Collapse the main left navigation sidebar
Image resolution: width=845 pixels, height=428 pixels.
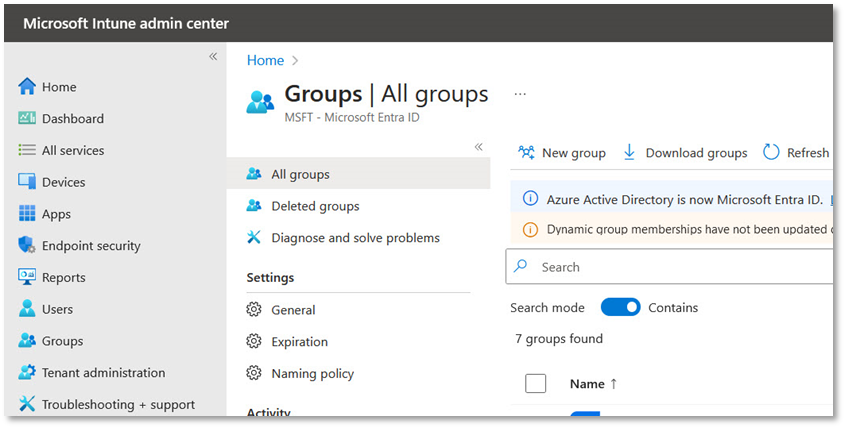coord(213,57)
